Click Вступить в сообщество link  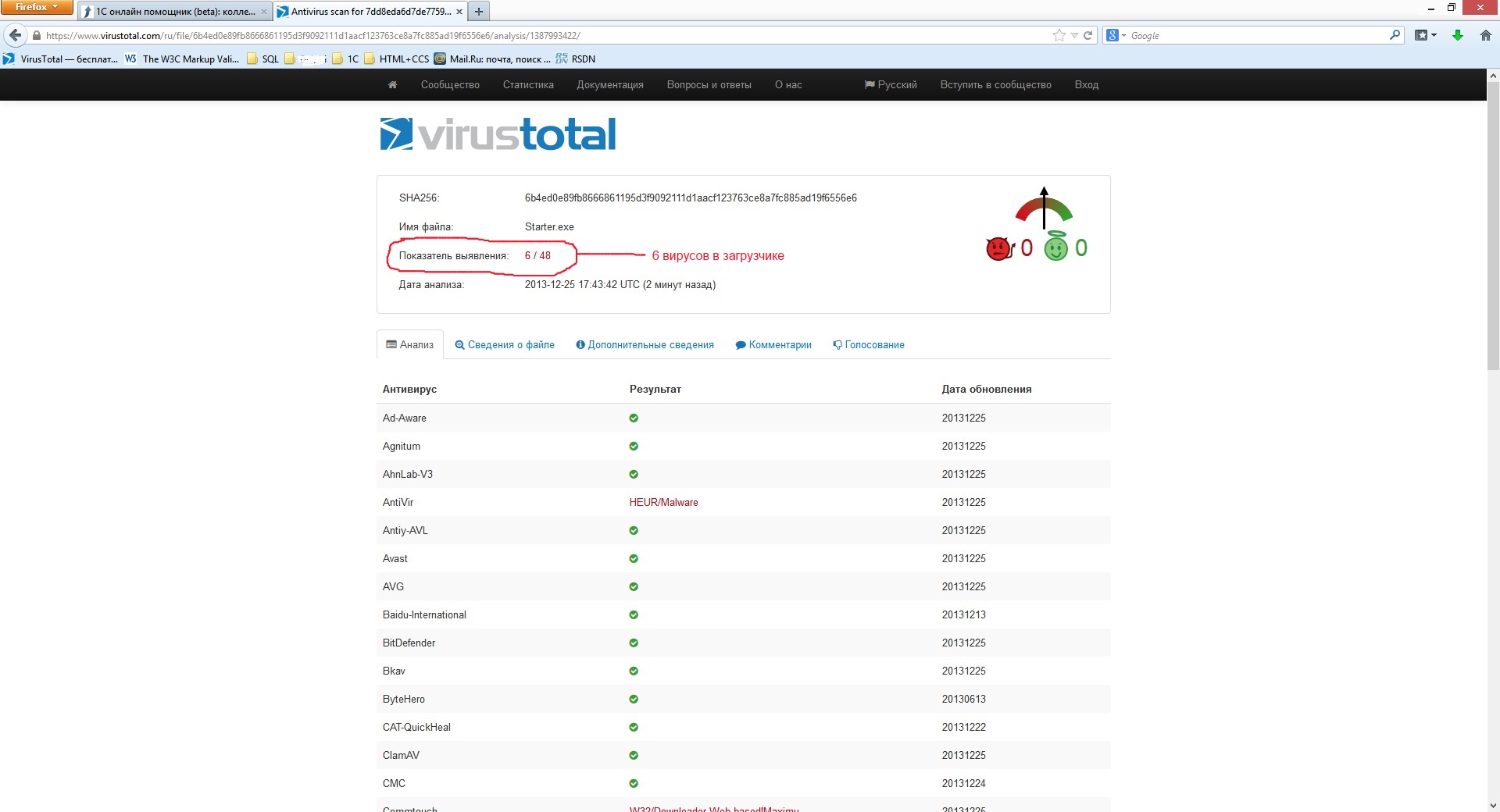tap(995, 84)
